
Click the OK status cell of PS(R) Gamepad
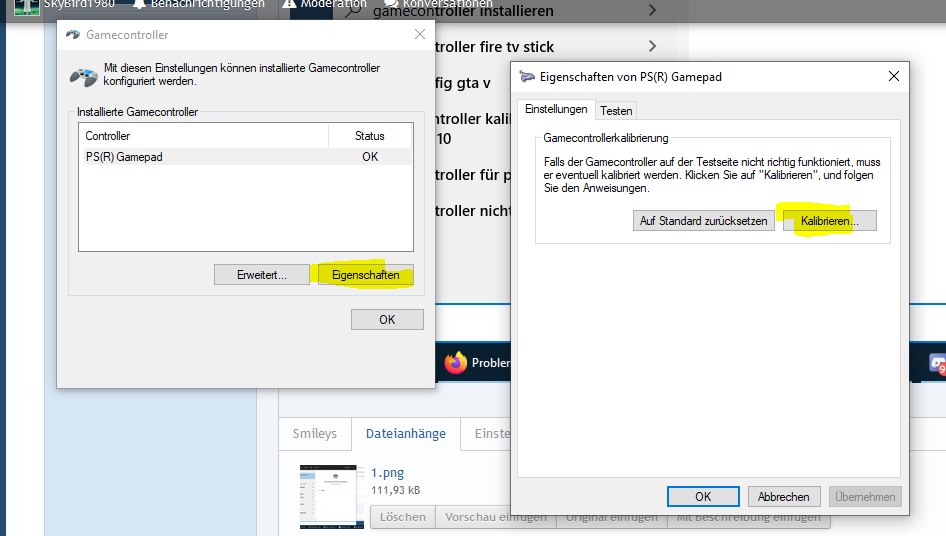(370, 157)
